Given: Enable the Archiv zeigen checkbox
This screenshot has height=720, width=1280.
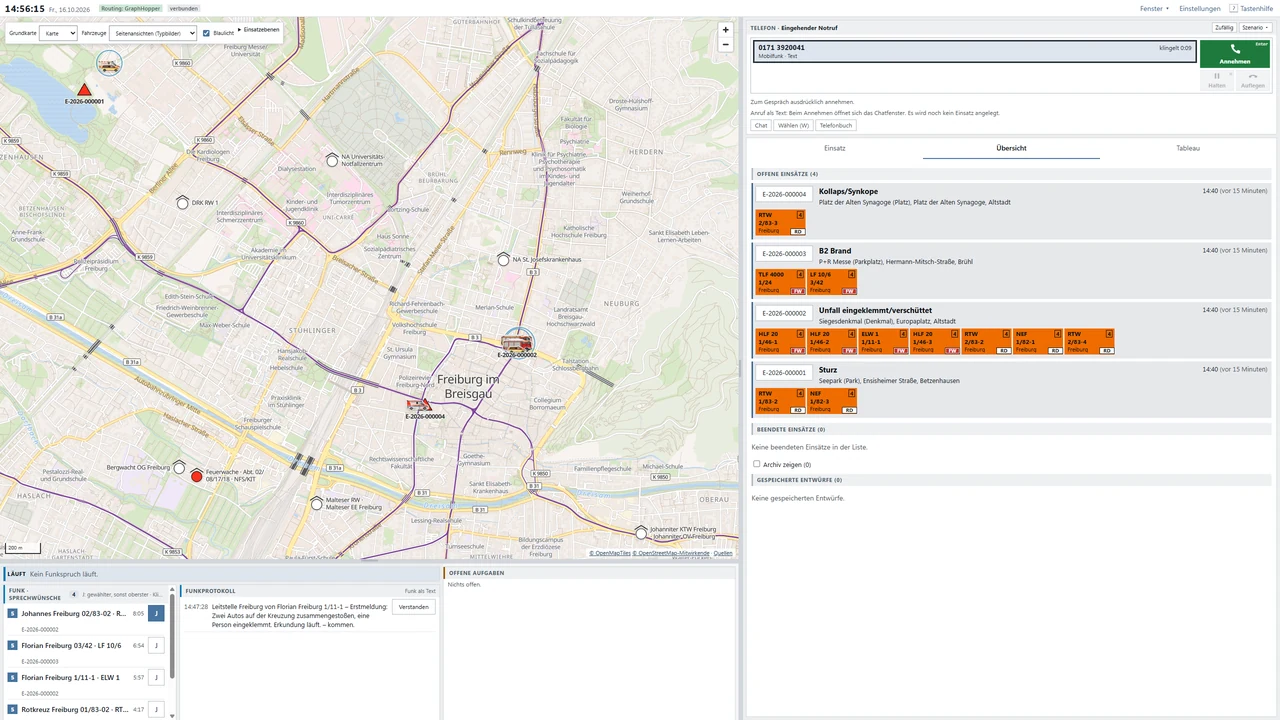Looking at the screenshot, I should coord(757,464).
